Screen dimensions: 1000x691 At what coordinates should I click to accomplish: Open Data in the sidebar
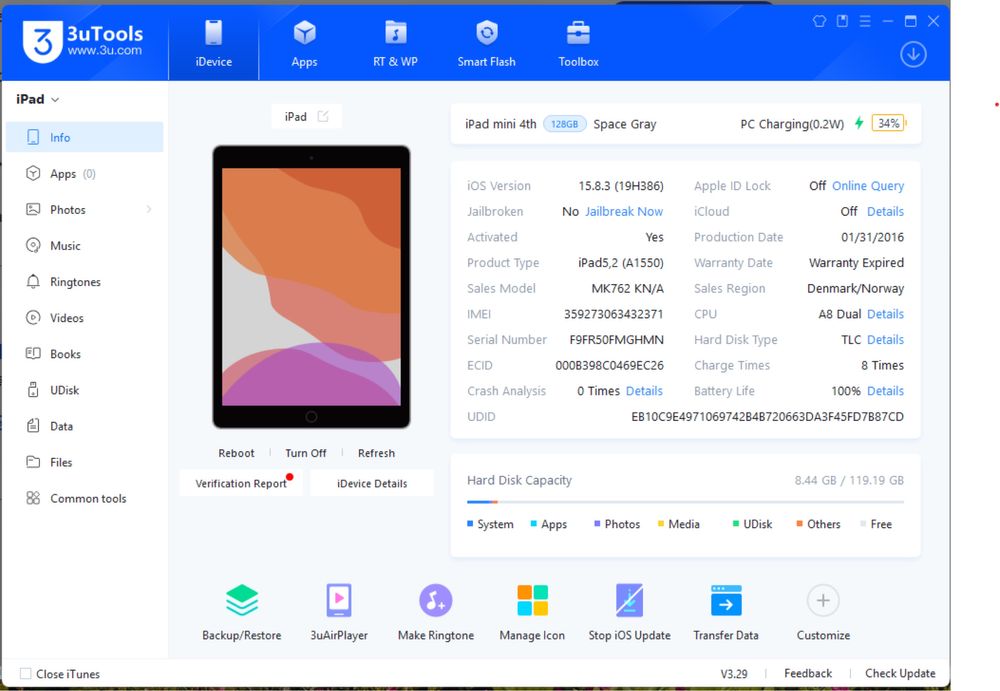pyautogui.click(x=84, y=426)
